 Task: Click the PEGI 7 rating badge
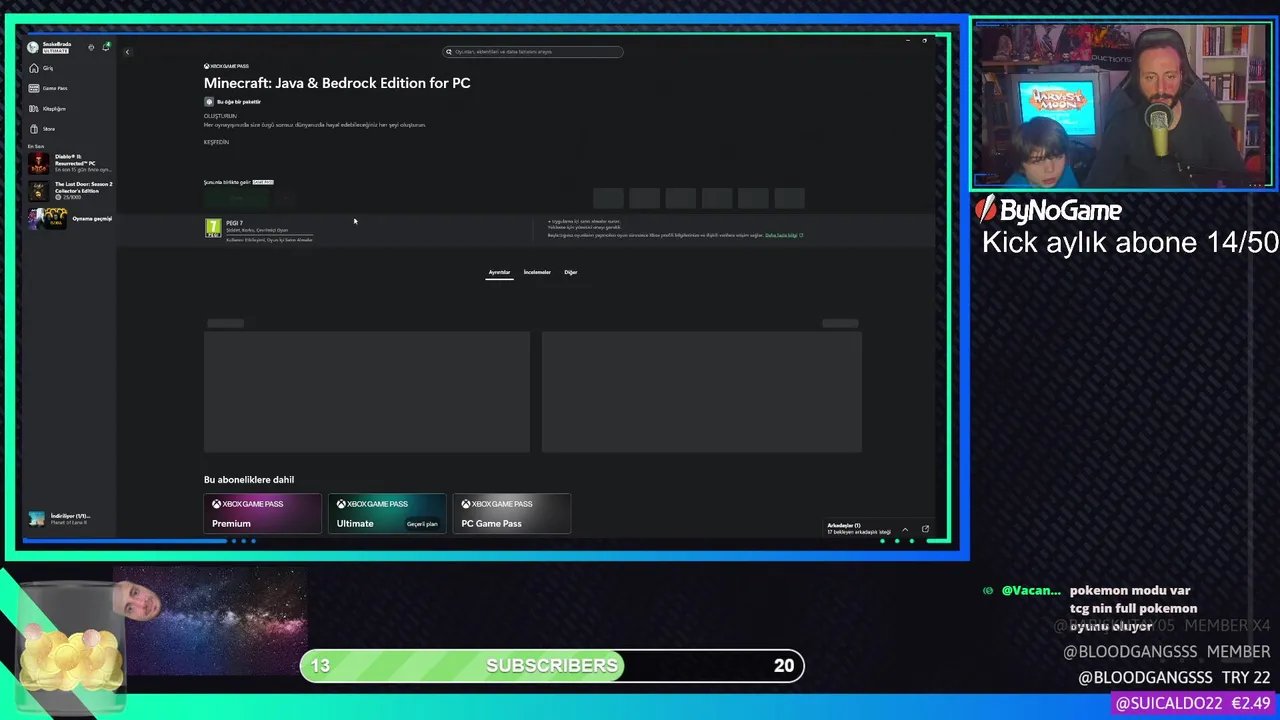pyautogui.click(x=212, y=228)
